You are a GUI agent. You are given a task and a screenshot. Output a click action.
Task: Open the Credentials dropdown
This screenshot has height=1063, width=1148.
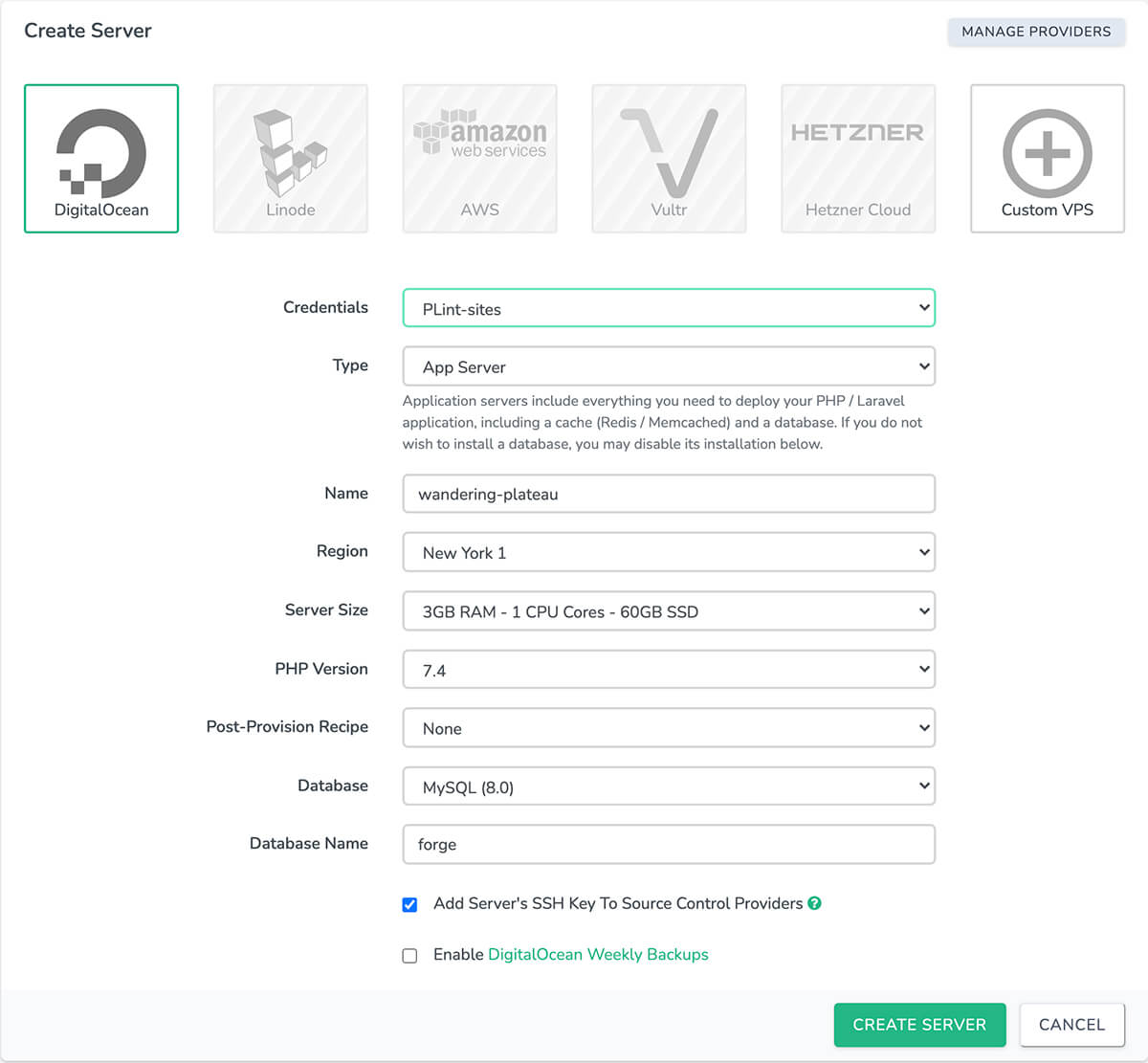(668, 307)
